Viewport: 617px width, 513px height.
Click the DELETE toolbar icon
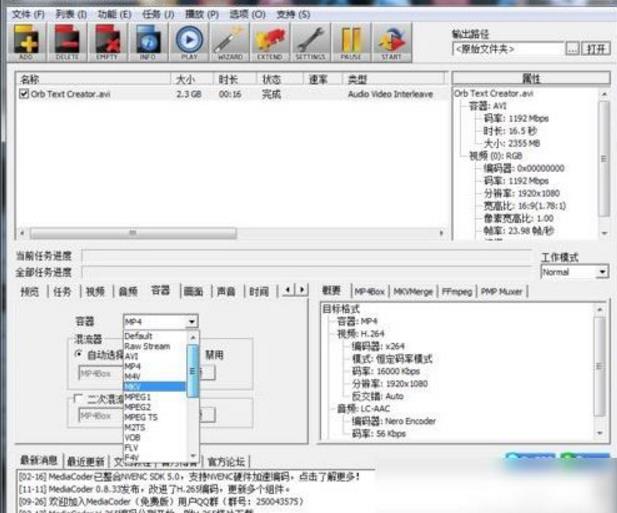[x=67, y=42]
